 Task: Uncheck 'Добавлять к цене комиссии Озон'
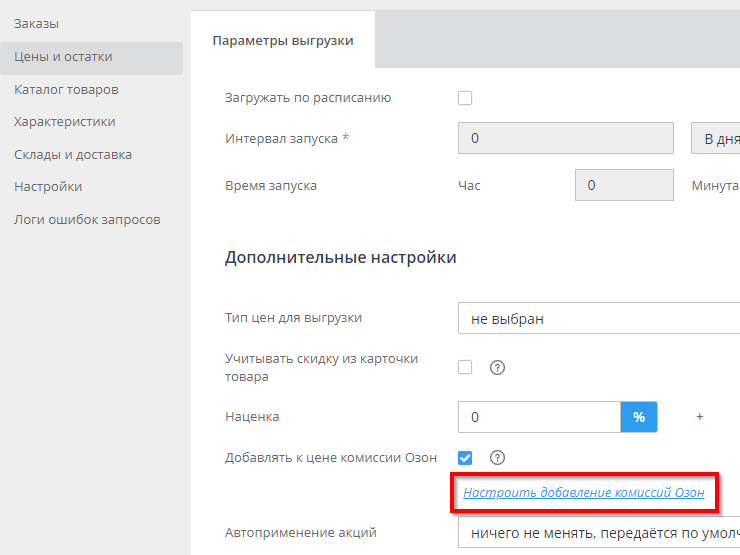[465, 458]
